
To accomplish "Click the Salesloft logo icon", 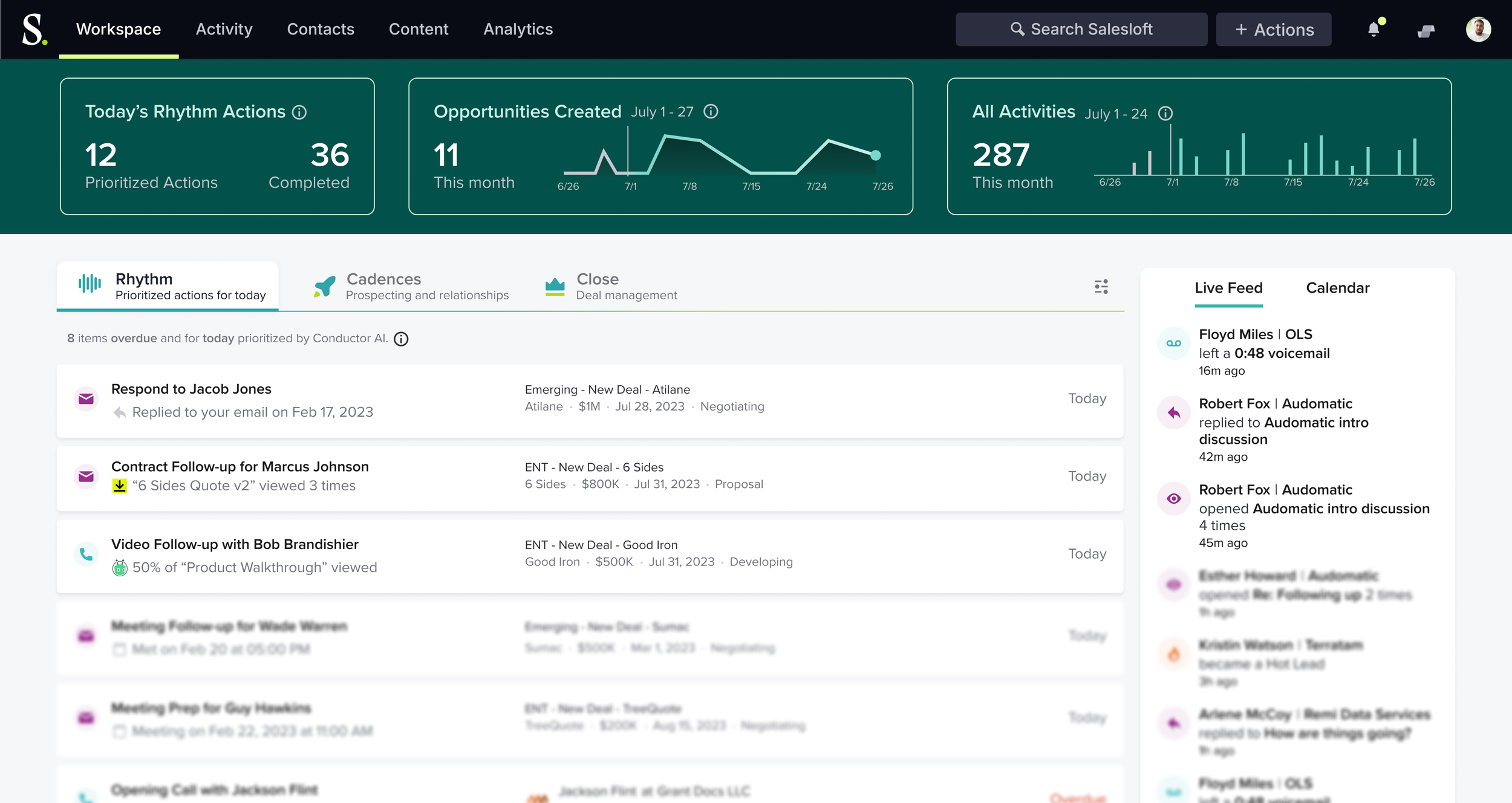I will pyautogui.click(x=33, y=29).
